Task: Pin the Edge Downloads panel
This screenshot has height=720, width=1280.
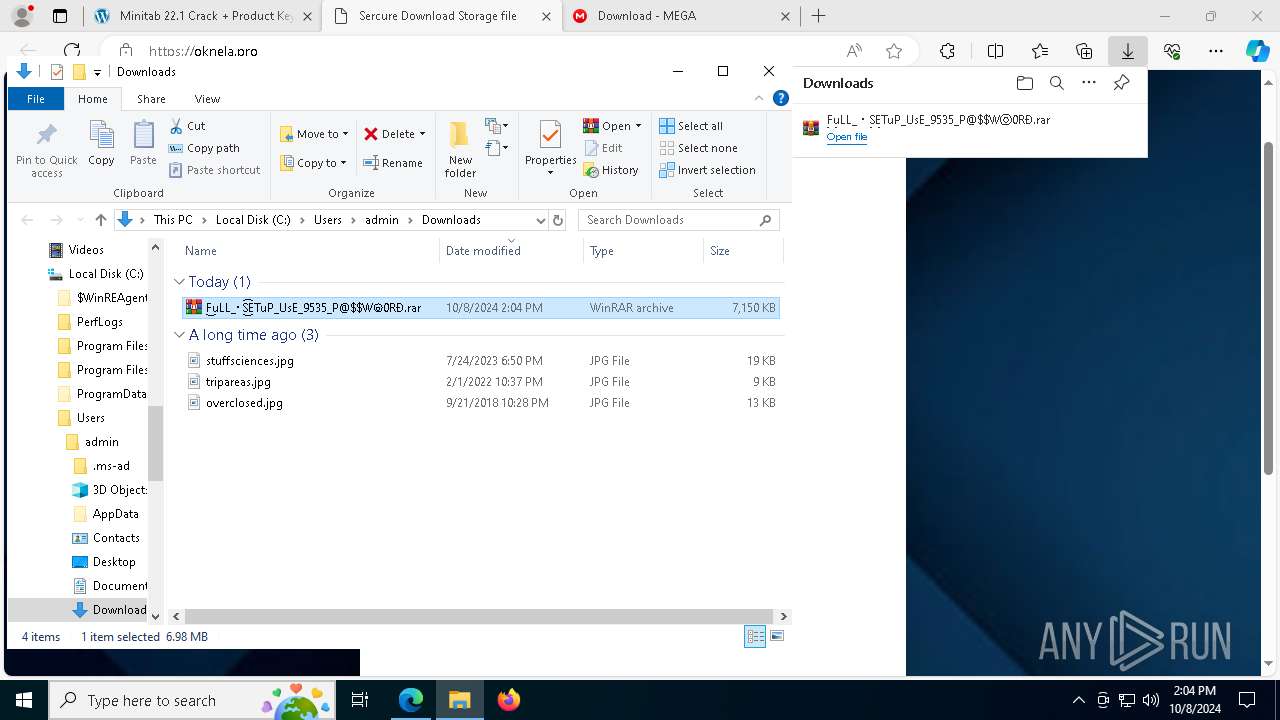Action: 1122,83
